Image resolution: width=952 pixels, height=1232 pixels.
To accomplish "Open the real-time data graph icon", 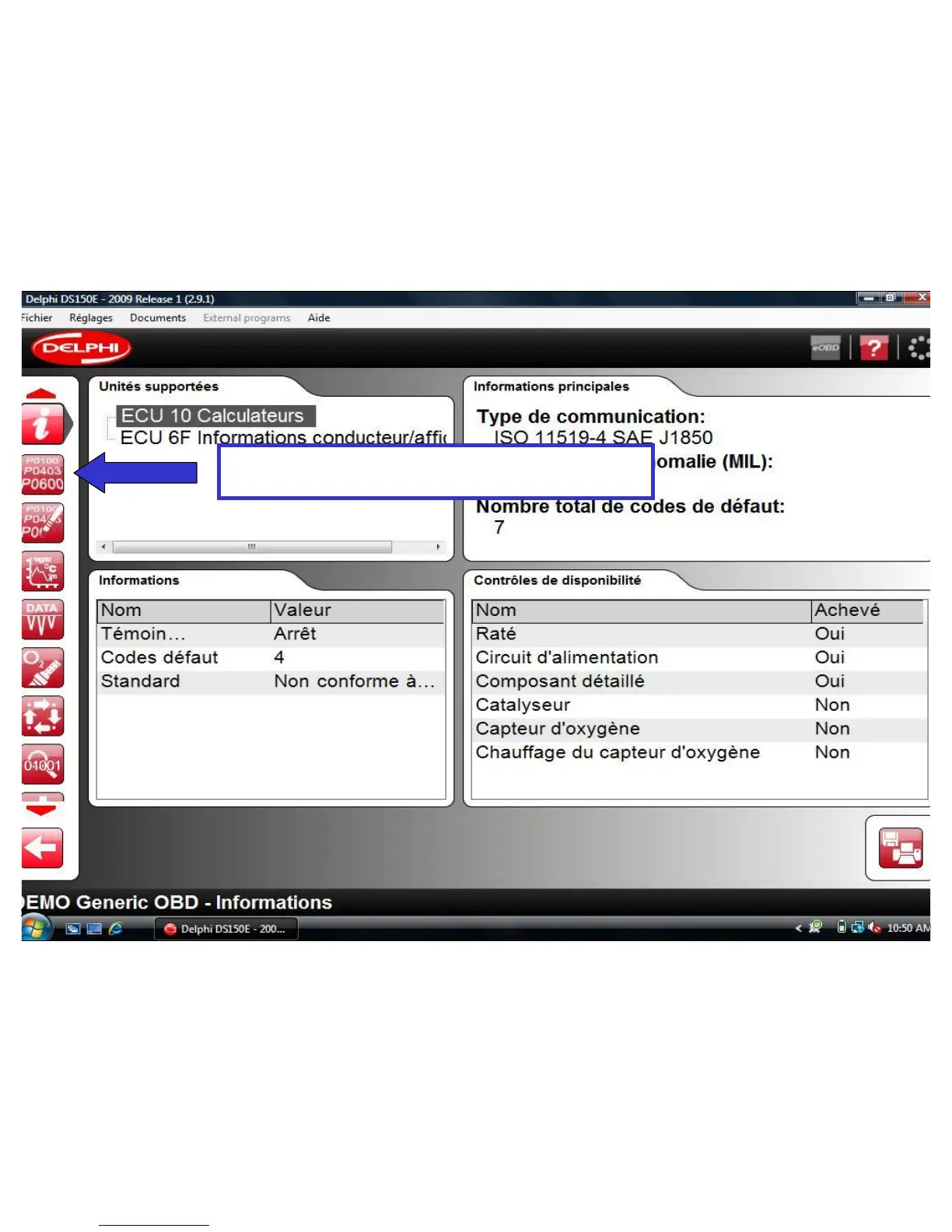I will coord(43,572).
